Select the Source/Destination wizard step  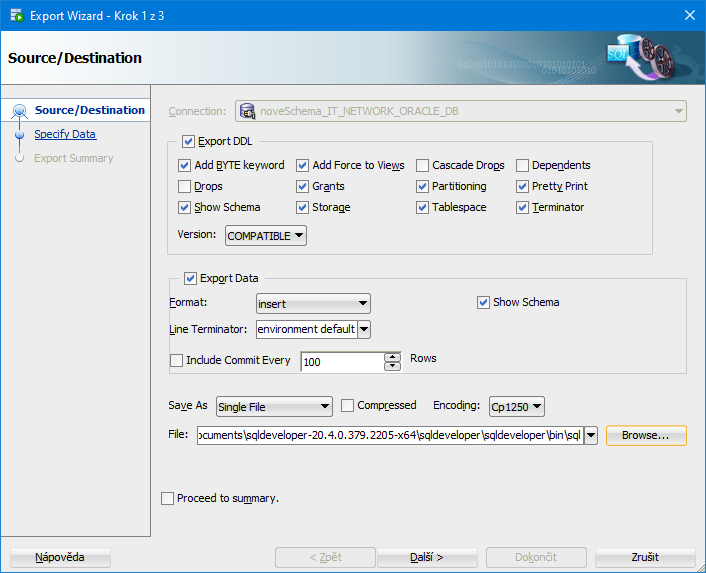pyautogui.click(x=89, y=110)
